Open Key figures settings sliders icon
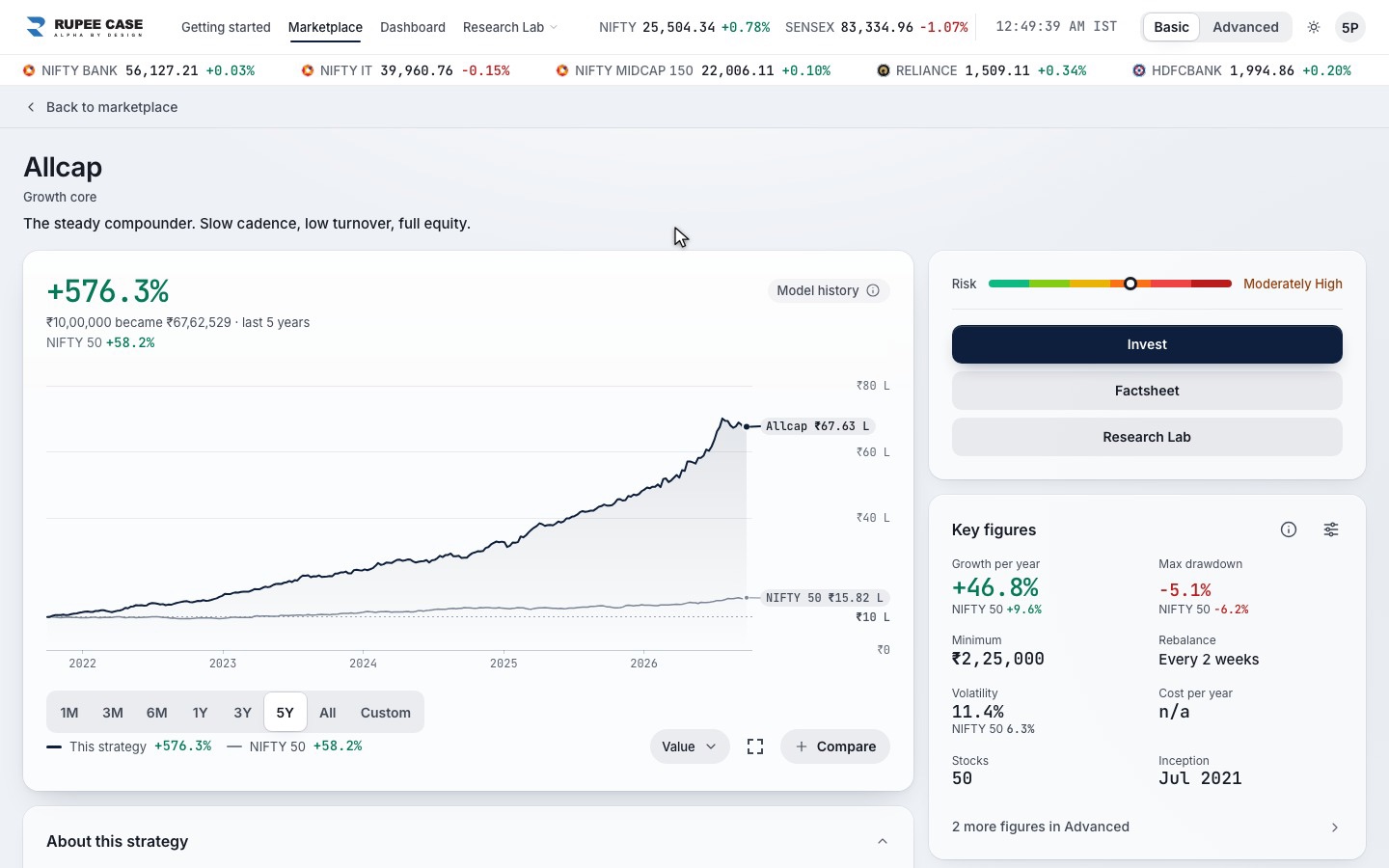 [x=1331, y=529]
